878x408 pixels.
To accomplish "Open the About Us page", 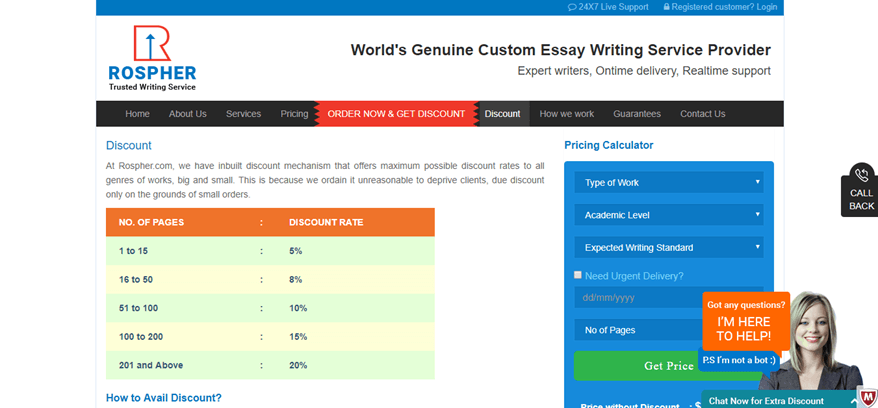I will coord(188,114).
